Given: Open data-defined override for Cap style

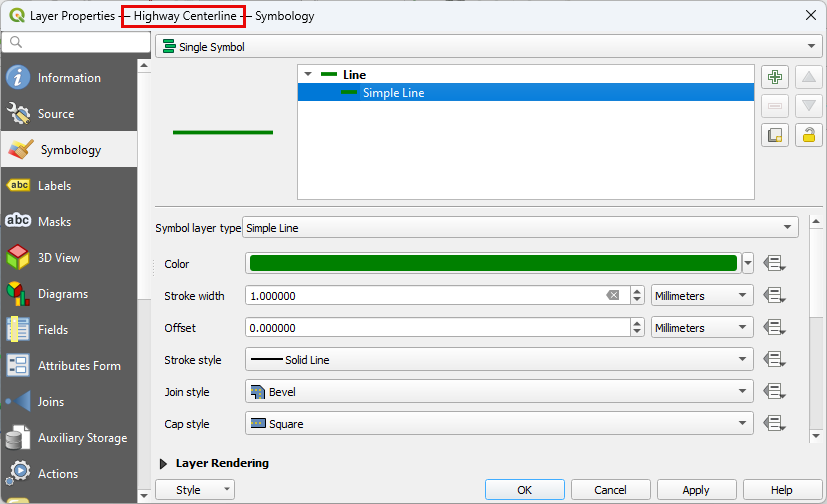Looking at the screenshot, I should pos(774,424).
